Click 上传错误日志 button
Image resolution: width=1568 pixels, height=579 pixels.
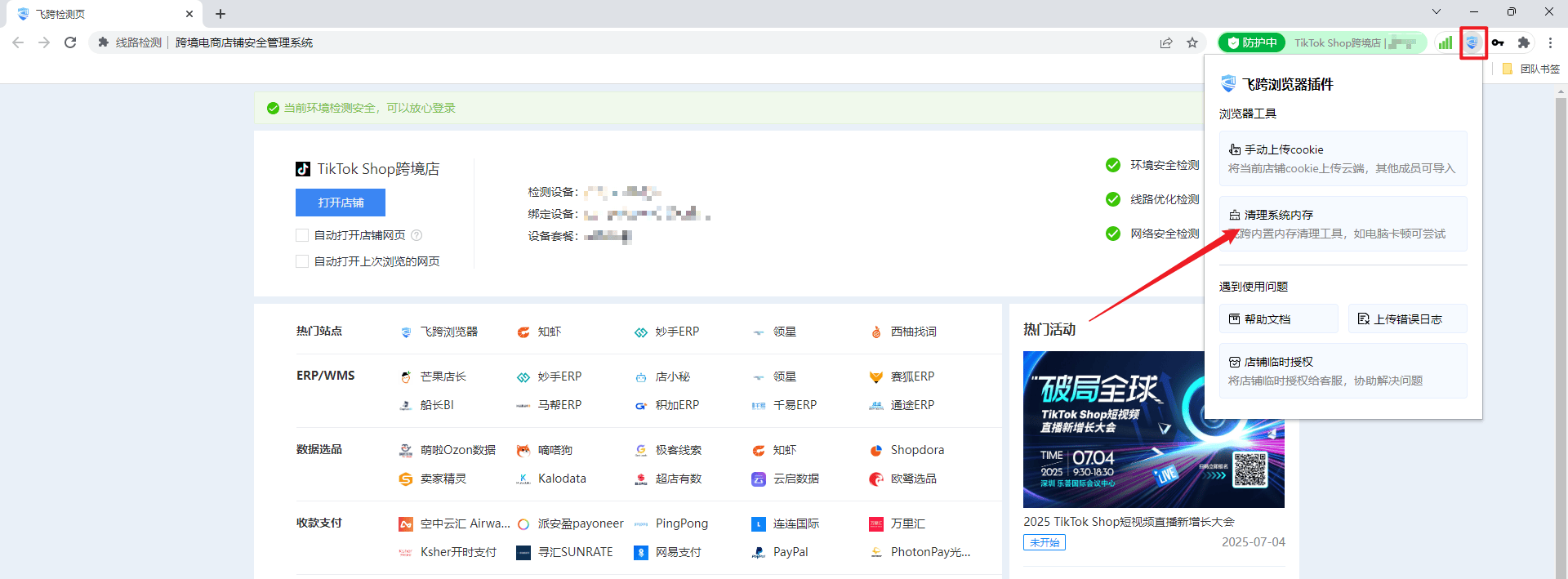1408,318
